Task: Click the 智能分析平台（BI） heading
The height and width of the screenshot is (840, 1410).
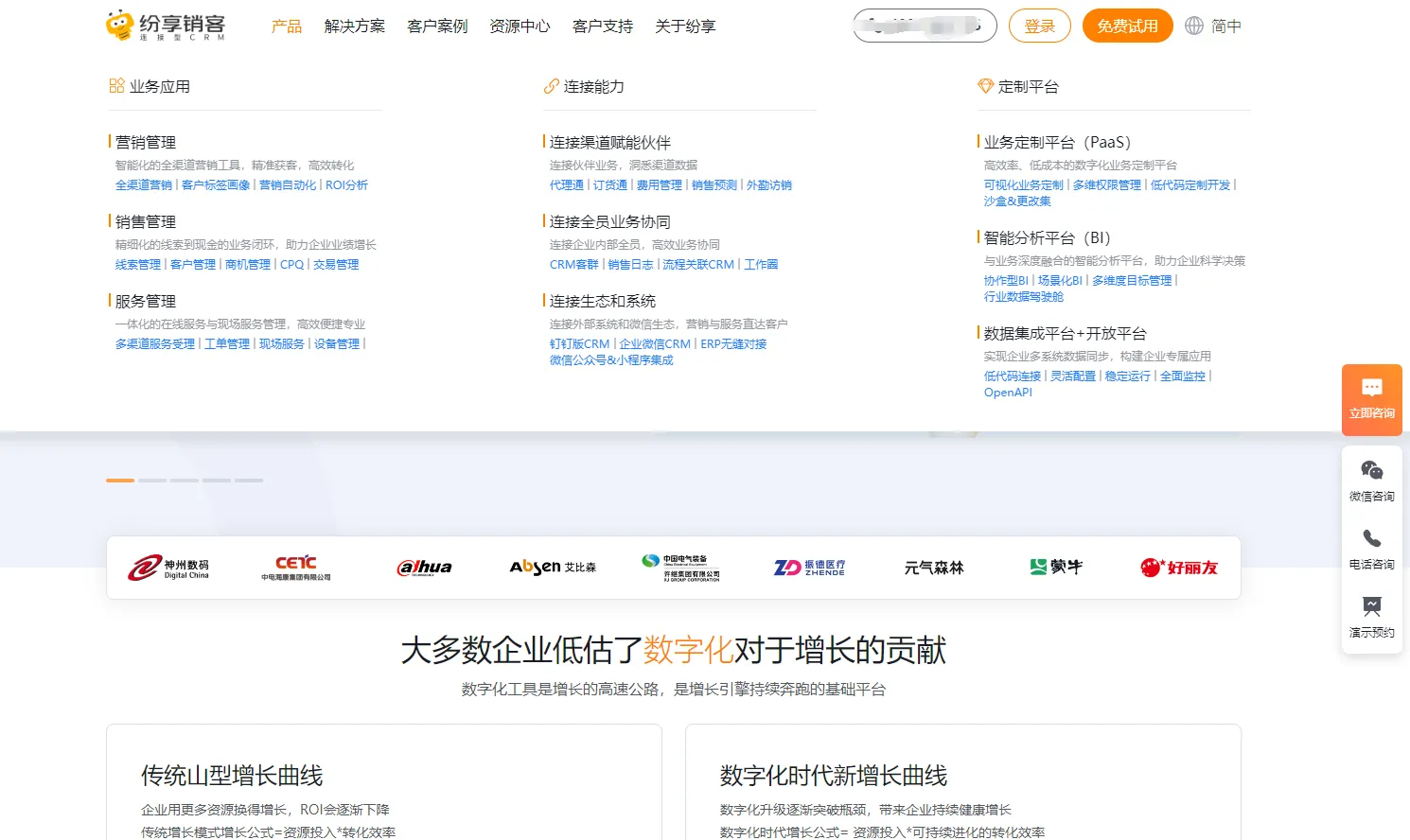Action: click(1047, 238)
